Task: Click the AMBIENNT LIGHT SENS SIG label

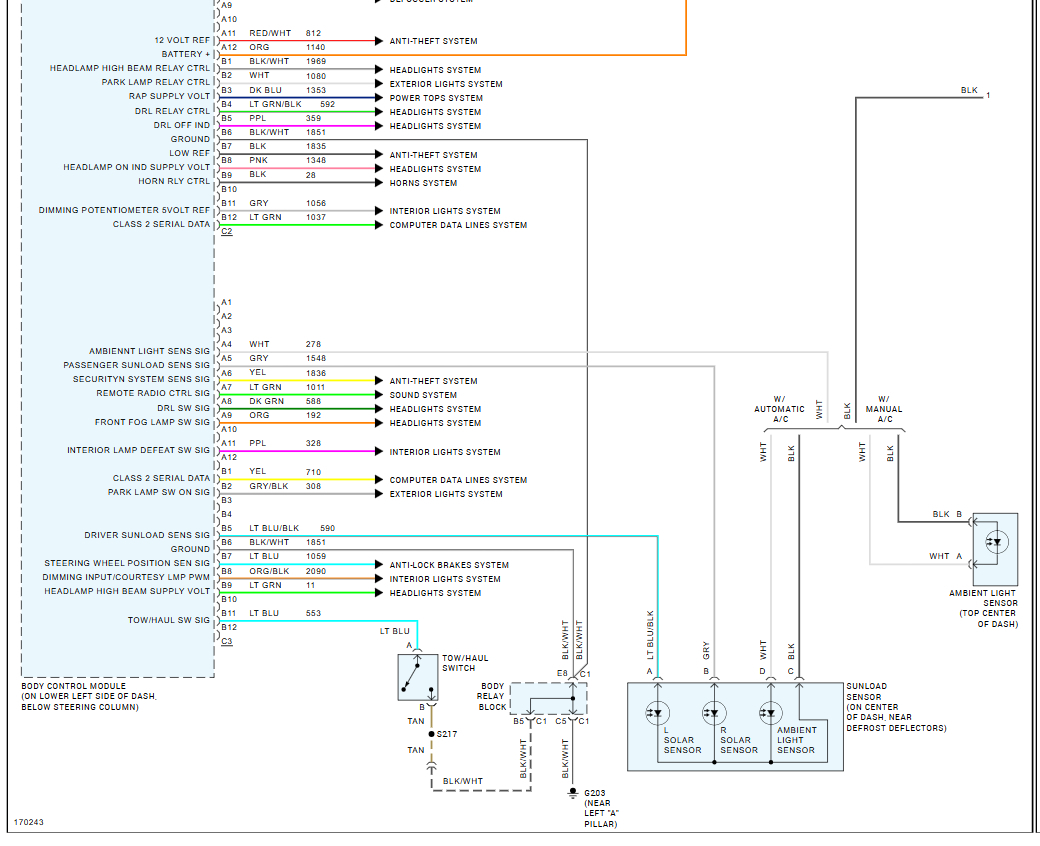Action: (149, 351)
